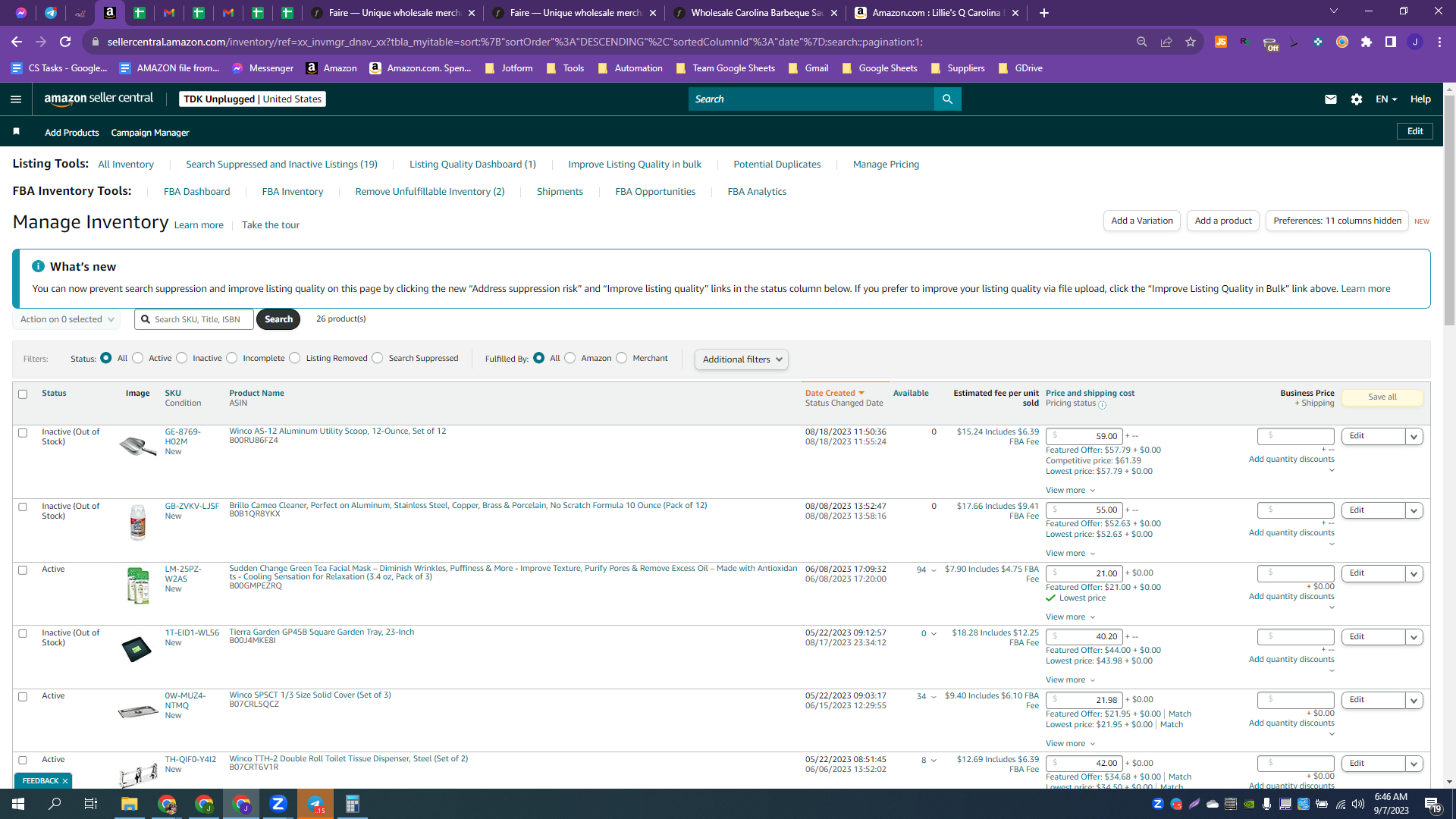Open the messages envelope icon

[x=1331, y=99]
